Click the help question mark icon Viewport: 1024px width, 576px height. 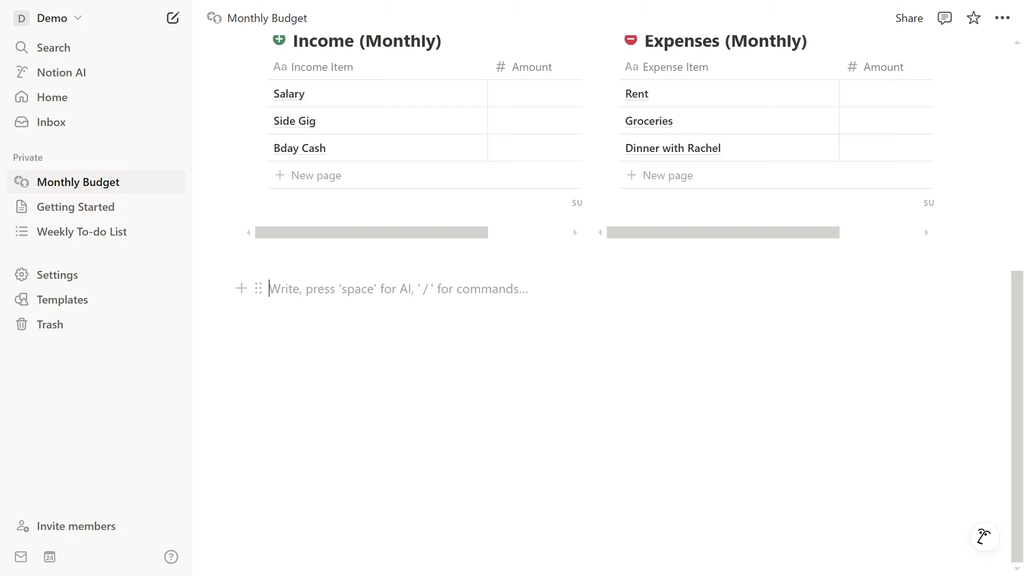pyautogui.click(x=171, y=557)
